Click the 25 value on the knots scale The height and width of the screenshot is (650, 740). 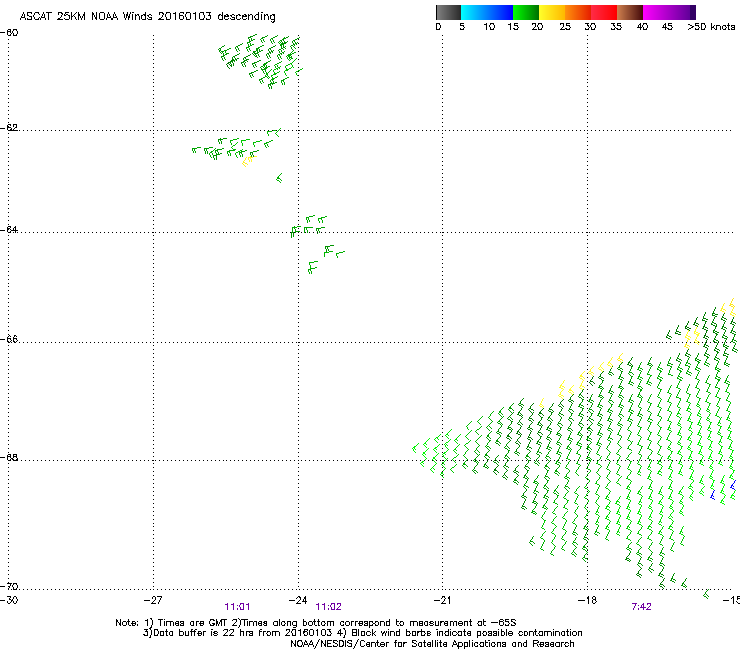tap(565, 26)
